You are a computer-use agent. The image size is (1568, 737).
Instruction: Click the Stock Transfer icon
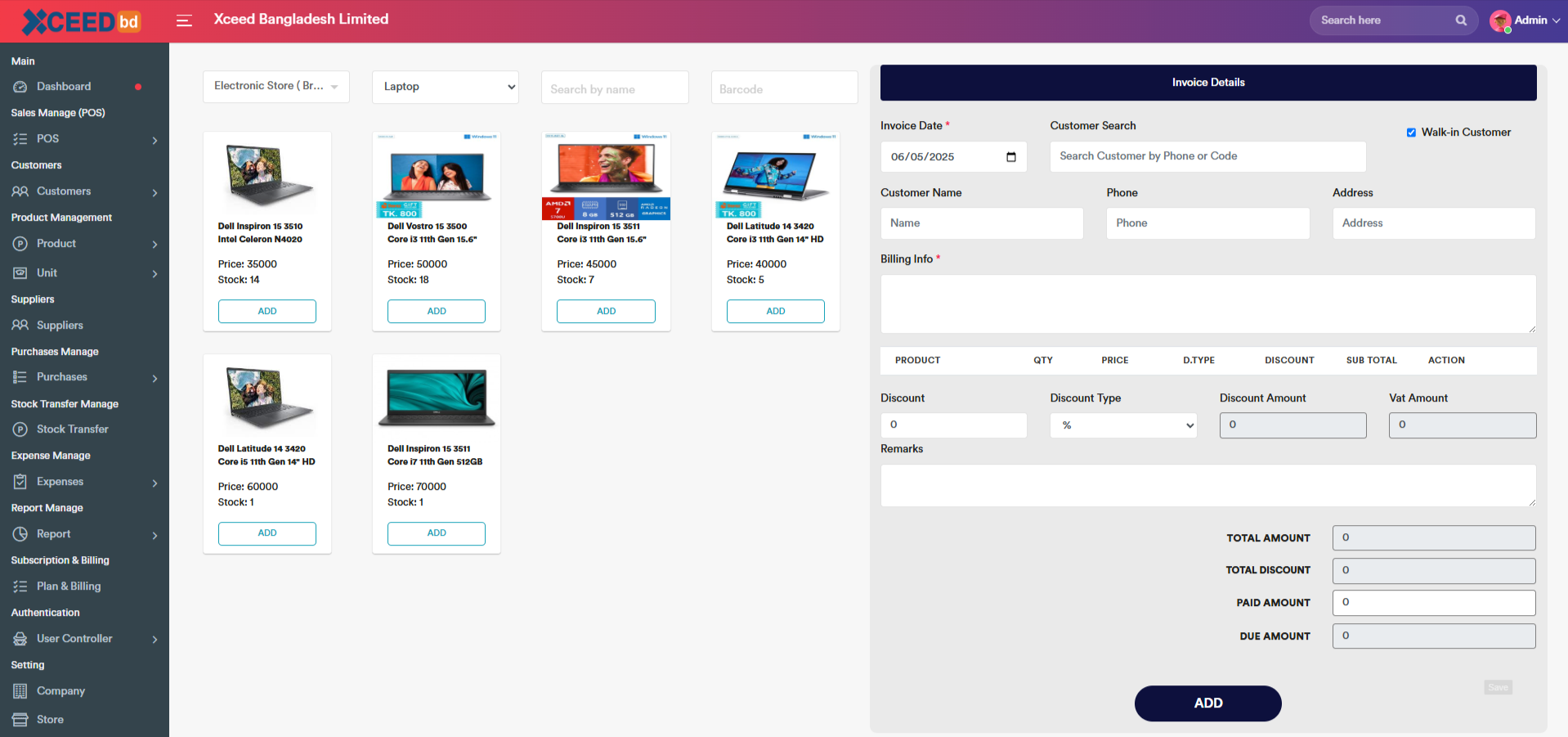(x=20, y=429)
